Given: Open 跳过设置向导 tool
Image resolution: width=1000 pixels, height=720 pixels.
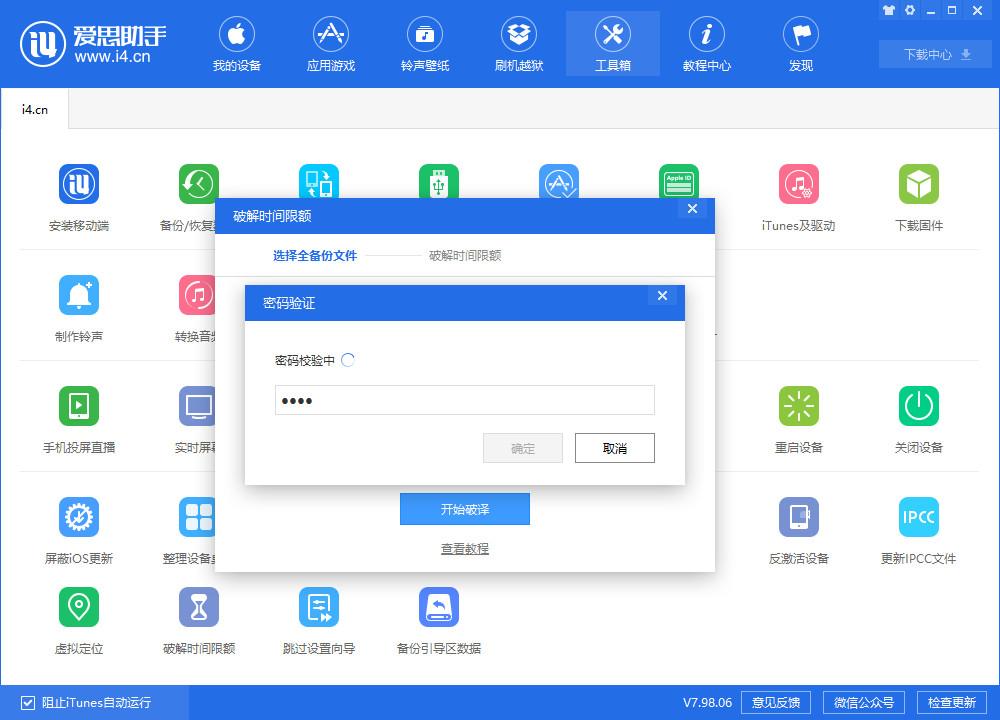Looking at the screenshot, I should click(x=319, y=621).
